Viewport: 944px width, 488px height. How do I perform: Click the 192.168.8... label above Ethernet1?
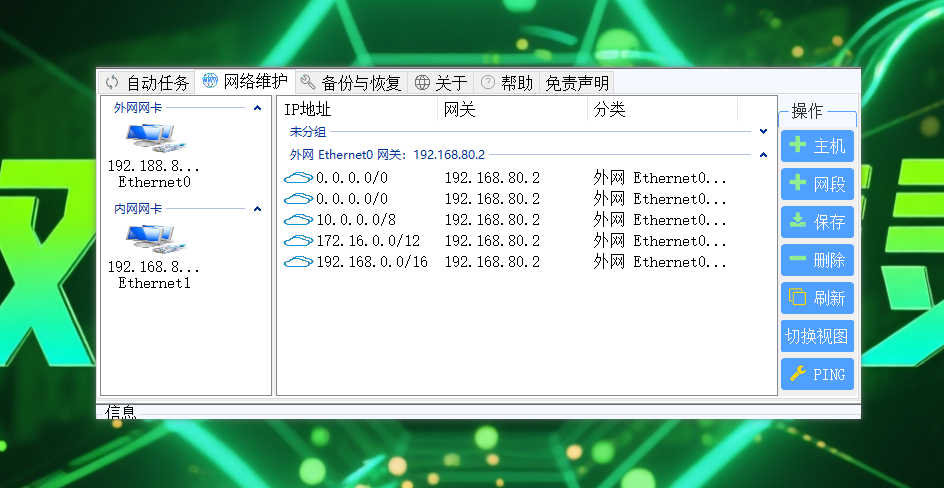pos(154,267)
